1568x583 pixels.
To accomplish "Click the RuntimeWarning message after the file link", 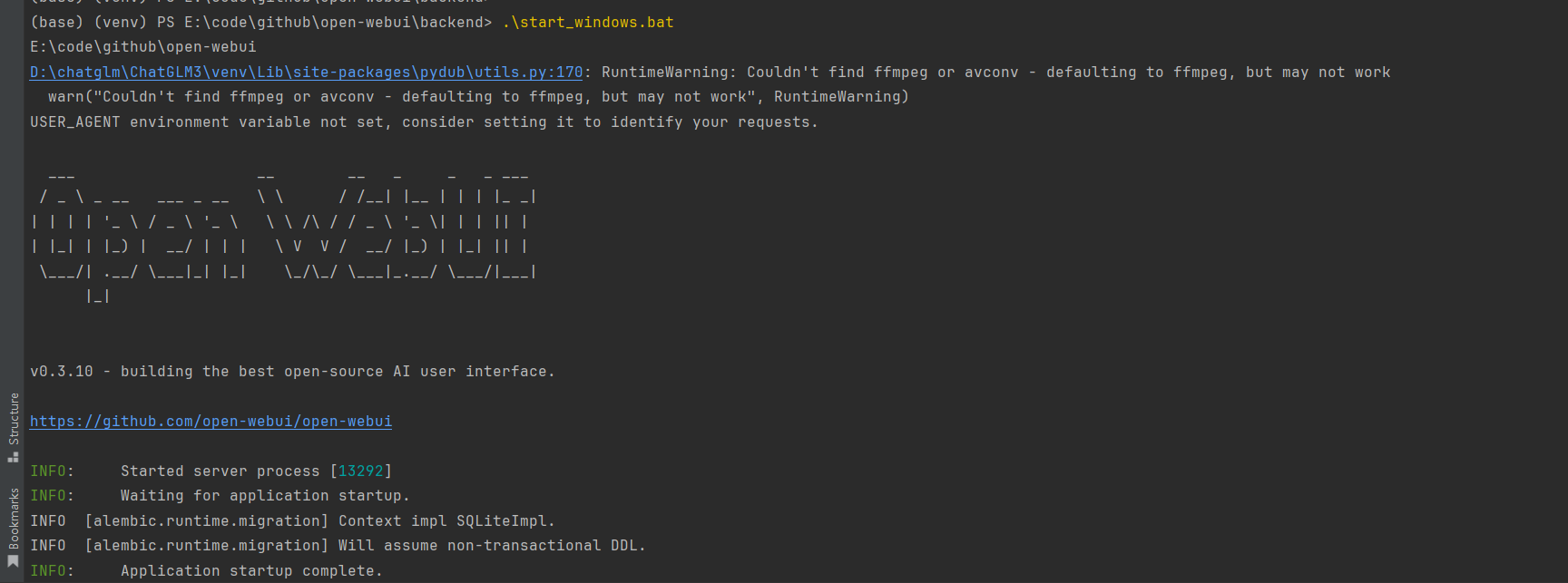I will pos(995,73).
